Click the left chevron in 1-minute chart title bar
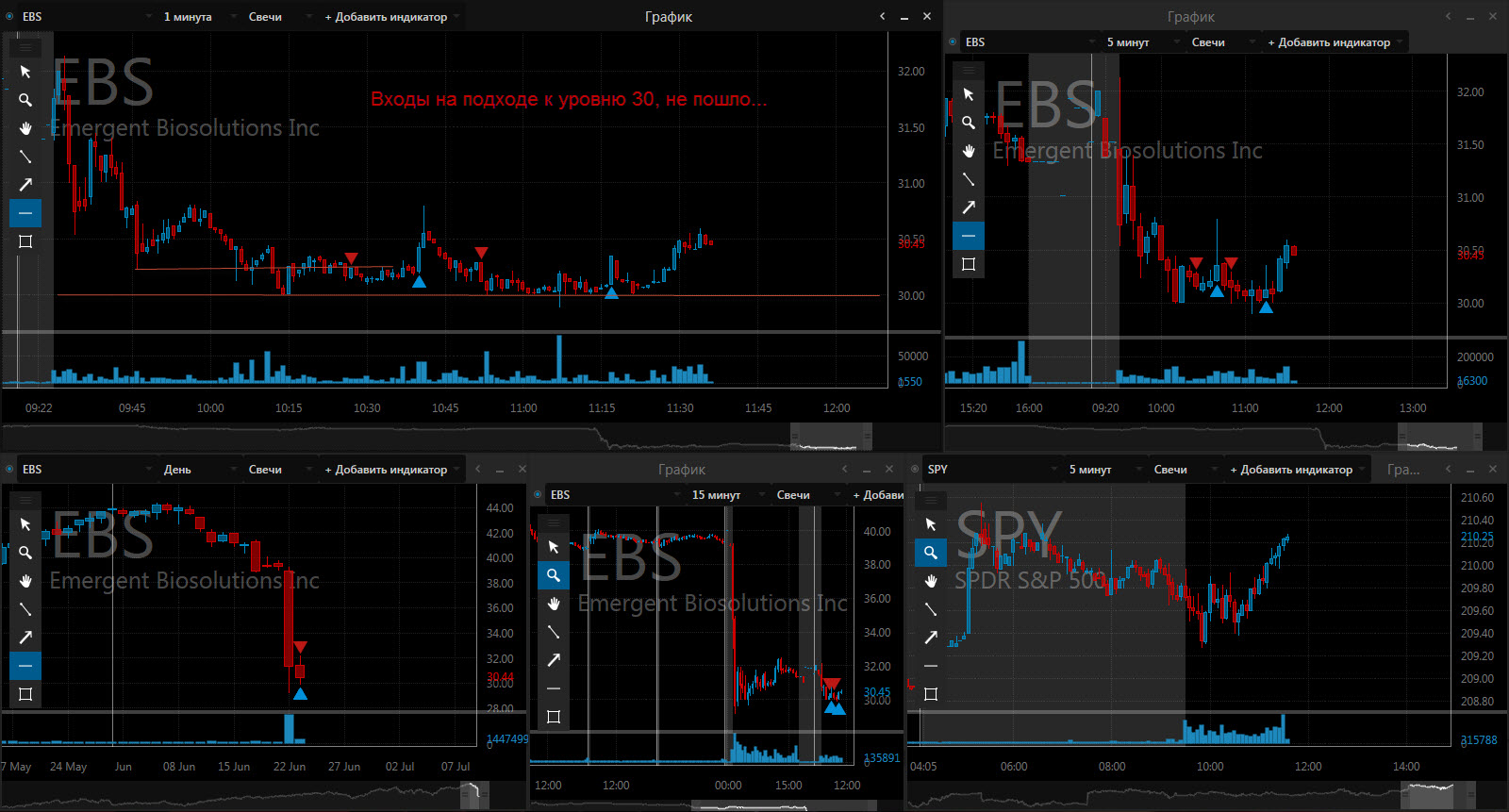Image resolution: width=1509 pixels, height=812 pixels. point(883,16)
